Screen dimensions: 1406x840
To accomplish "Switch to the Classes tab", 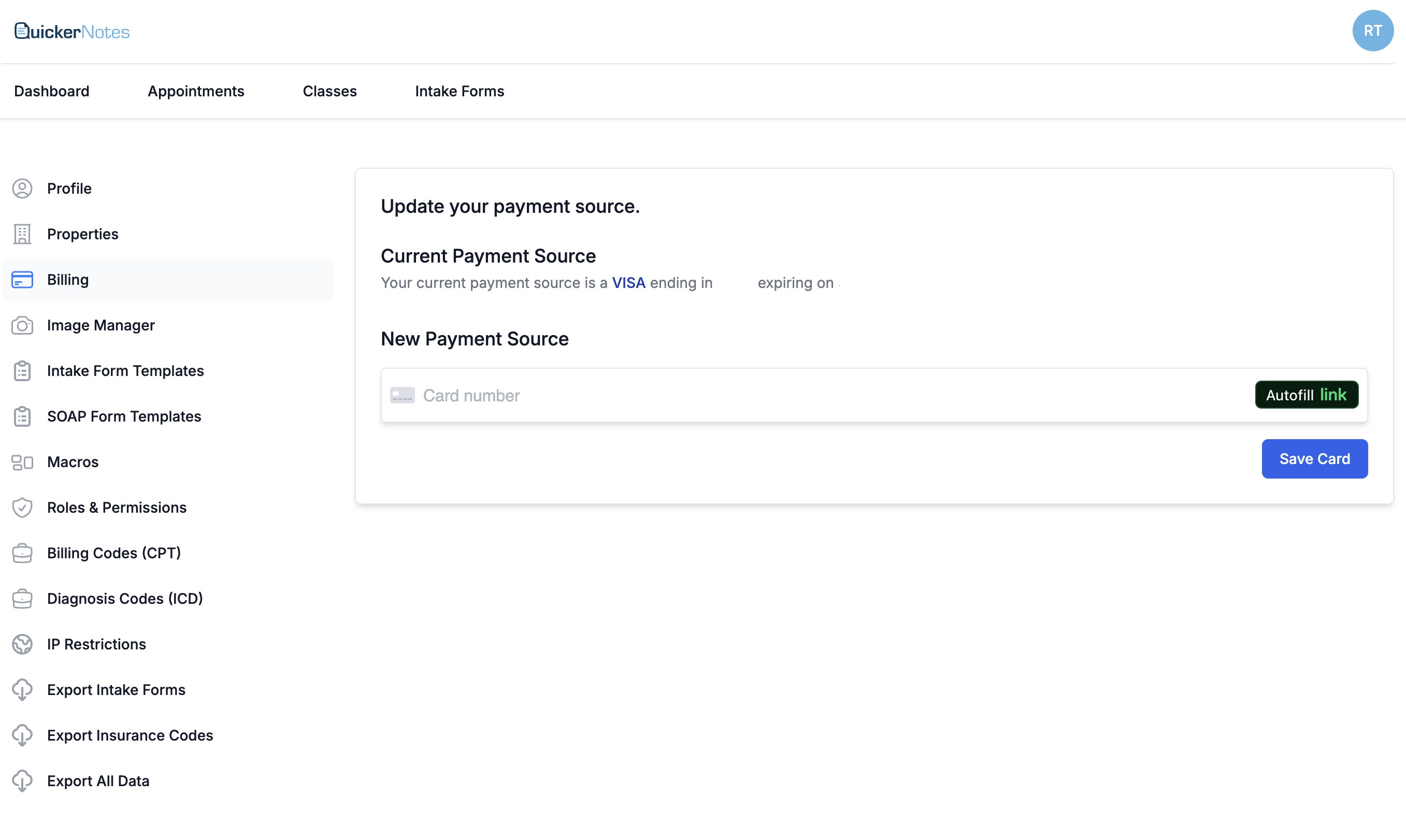I will pos(329,91).
